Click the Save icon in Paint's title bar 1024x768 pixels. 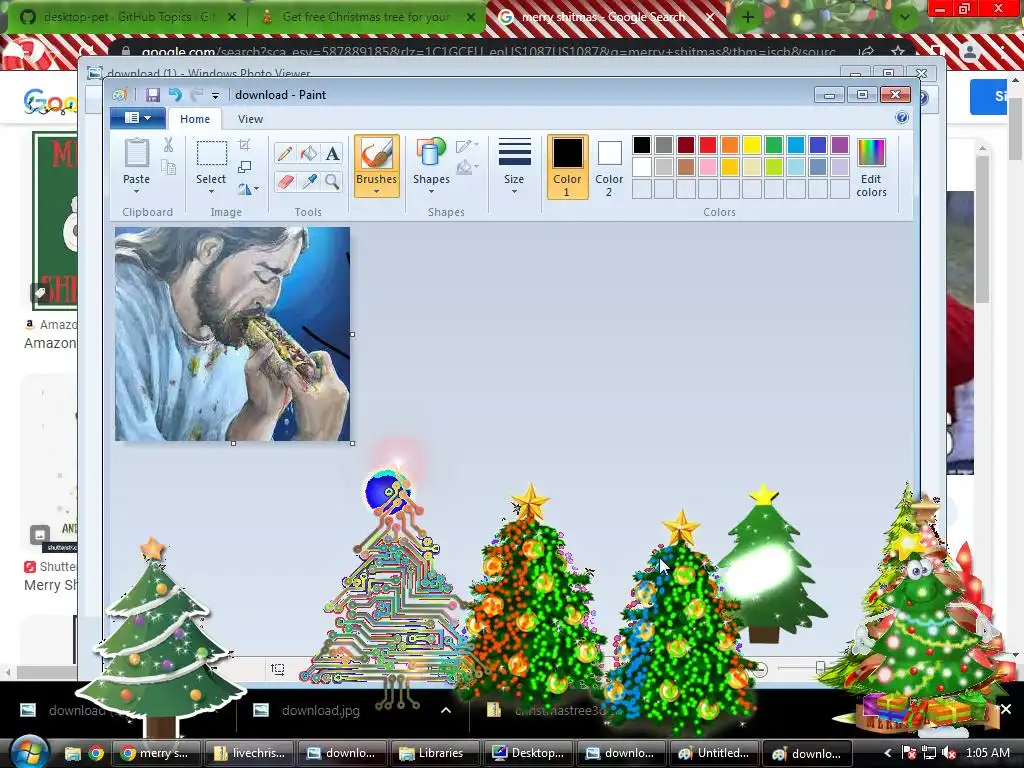(x=152, y=95)
